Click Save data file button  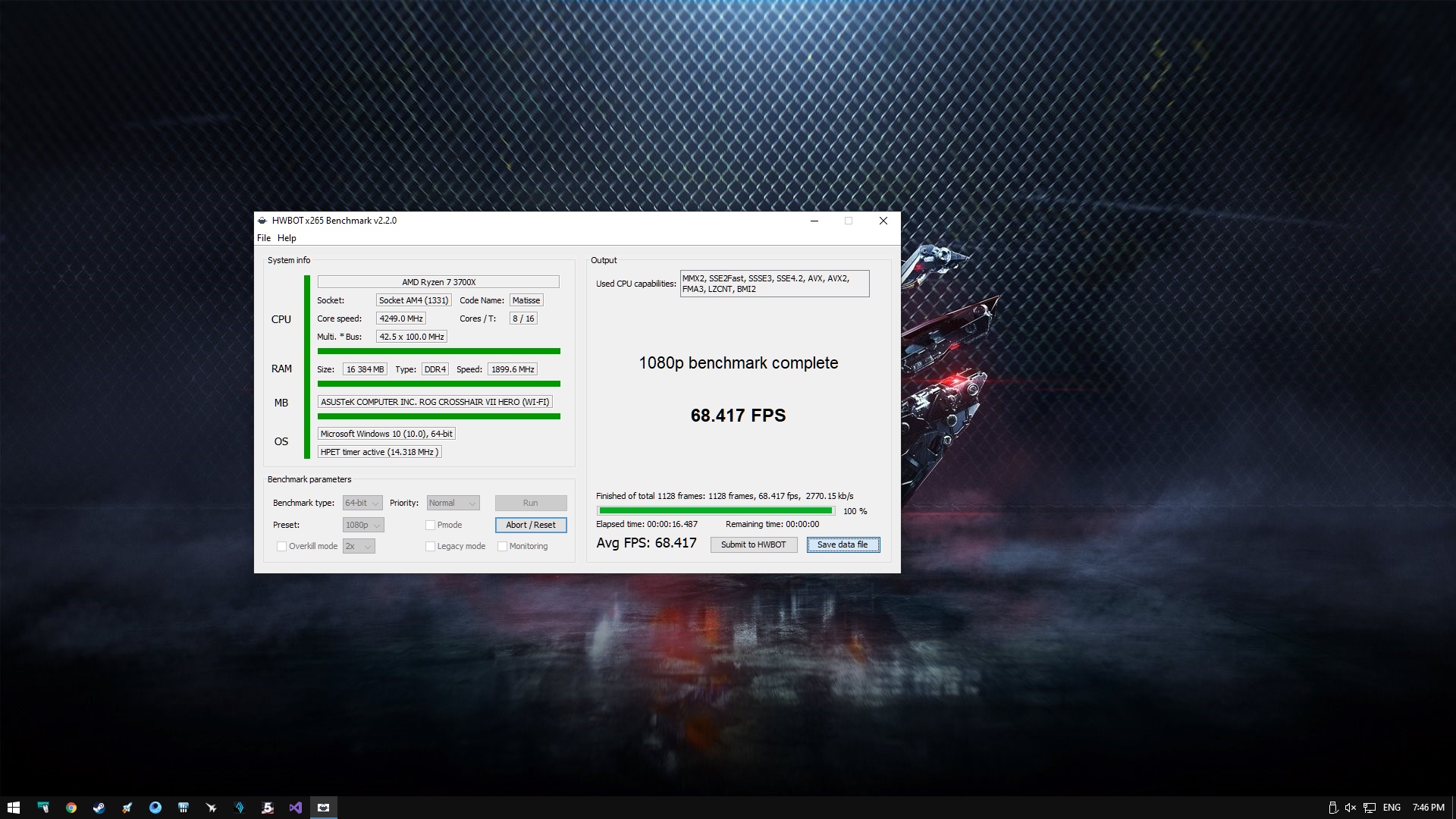(843, 544)
